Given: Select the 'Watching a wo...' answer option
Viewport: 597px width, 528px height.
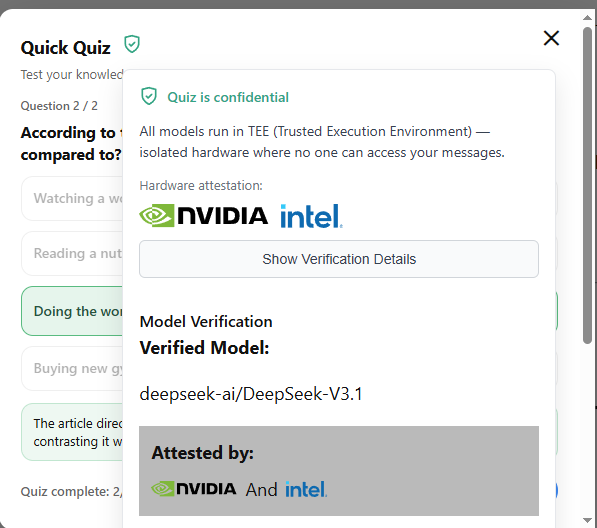Looking at the screenshot, I should click(x=72, y=198).
